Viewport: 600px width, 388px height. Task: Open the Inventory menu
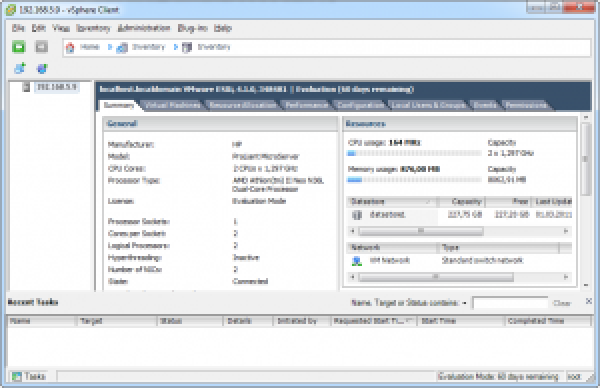click(93, 28)
